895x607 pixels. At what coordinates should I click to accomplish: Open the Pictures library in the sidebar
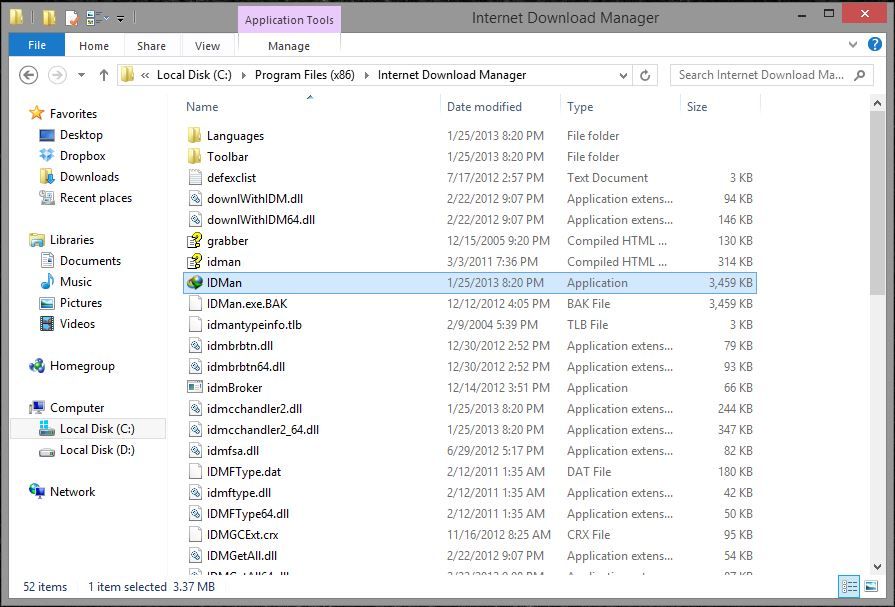tap(71, 303)
